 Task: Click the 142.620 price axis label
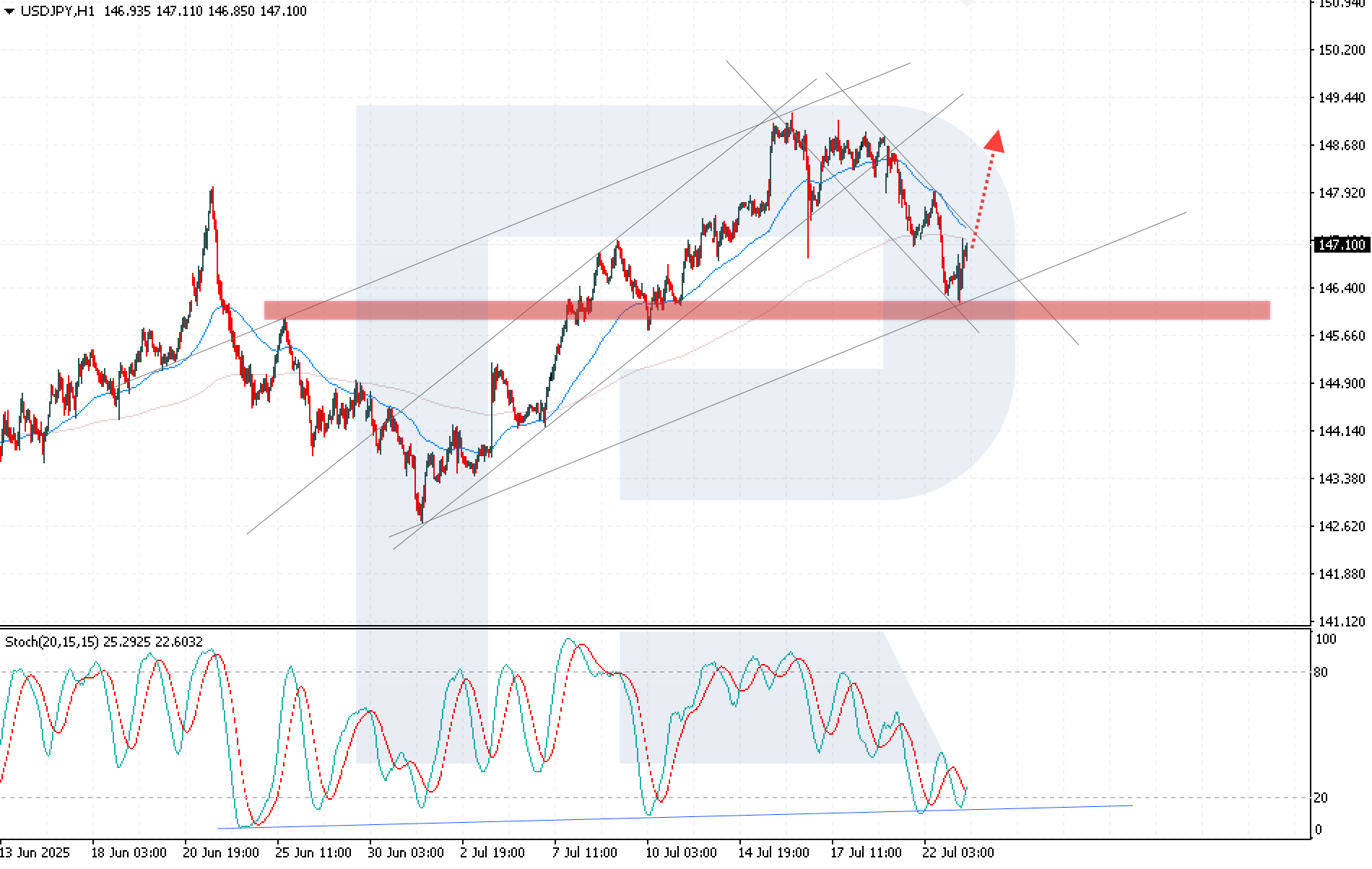[1342, 526]
